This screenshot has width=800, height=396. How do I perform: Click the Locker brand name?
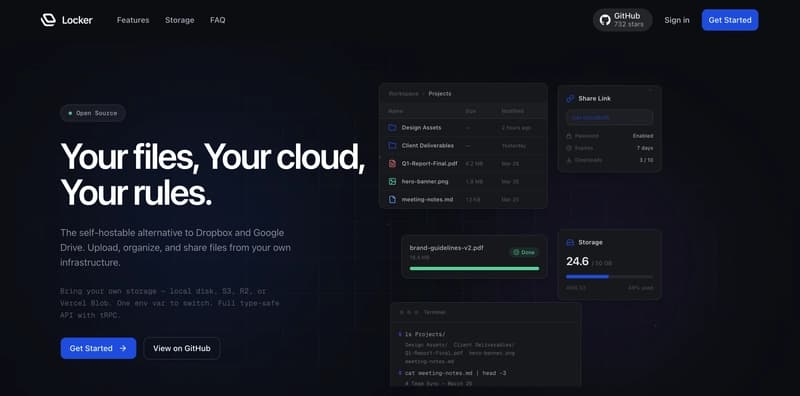tap(77, 20)
